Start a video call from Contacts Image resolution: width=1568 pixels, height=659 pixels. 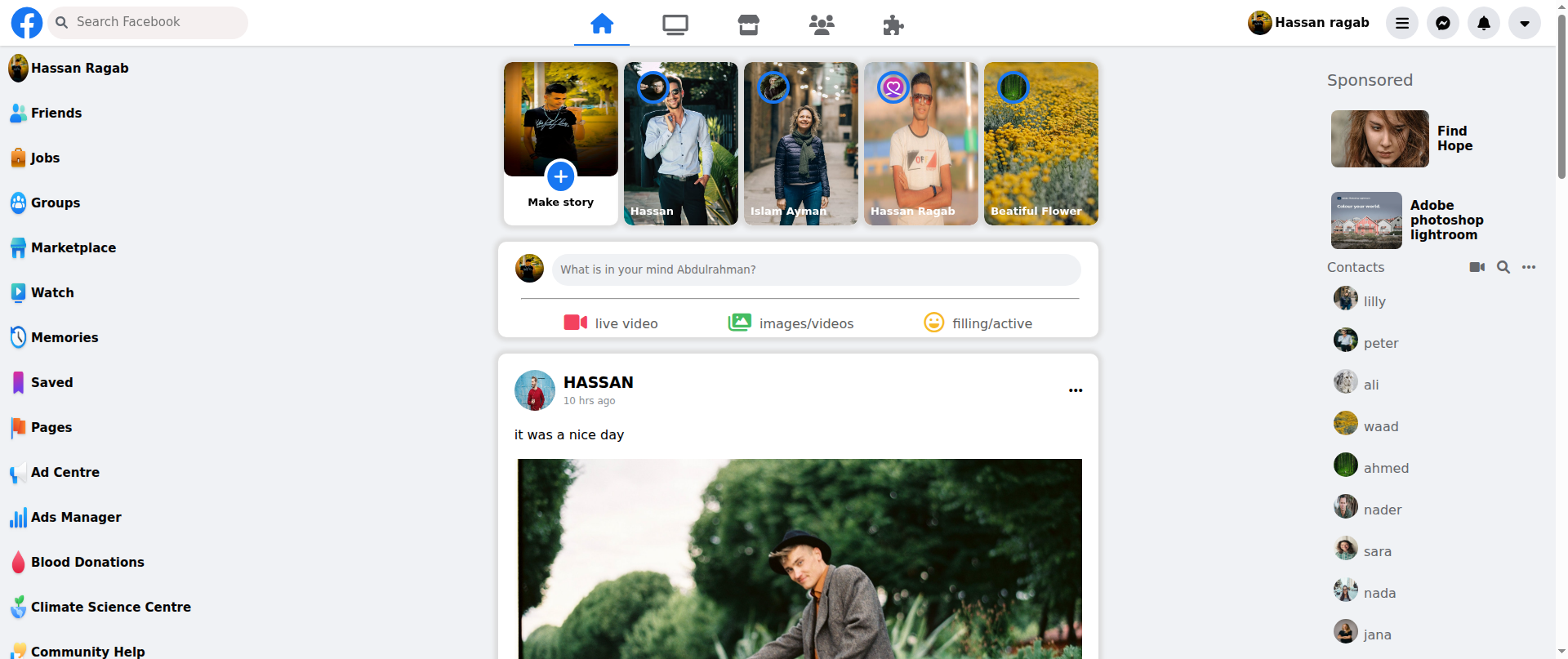click(1477, 267)
